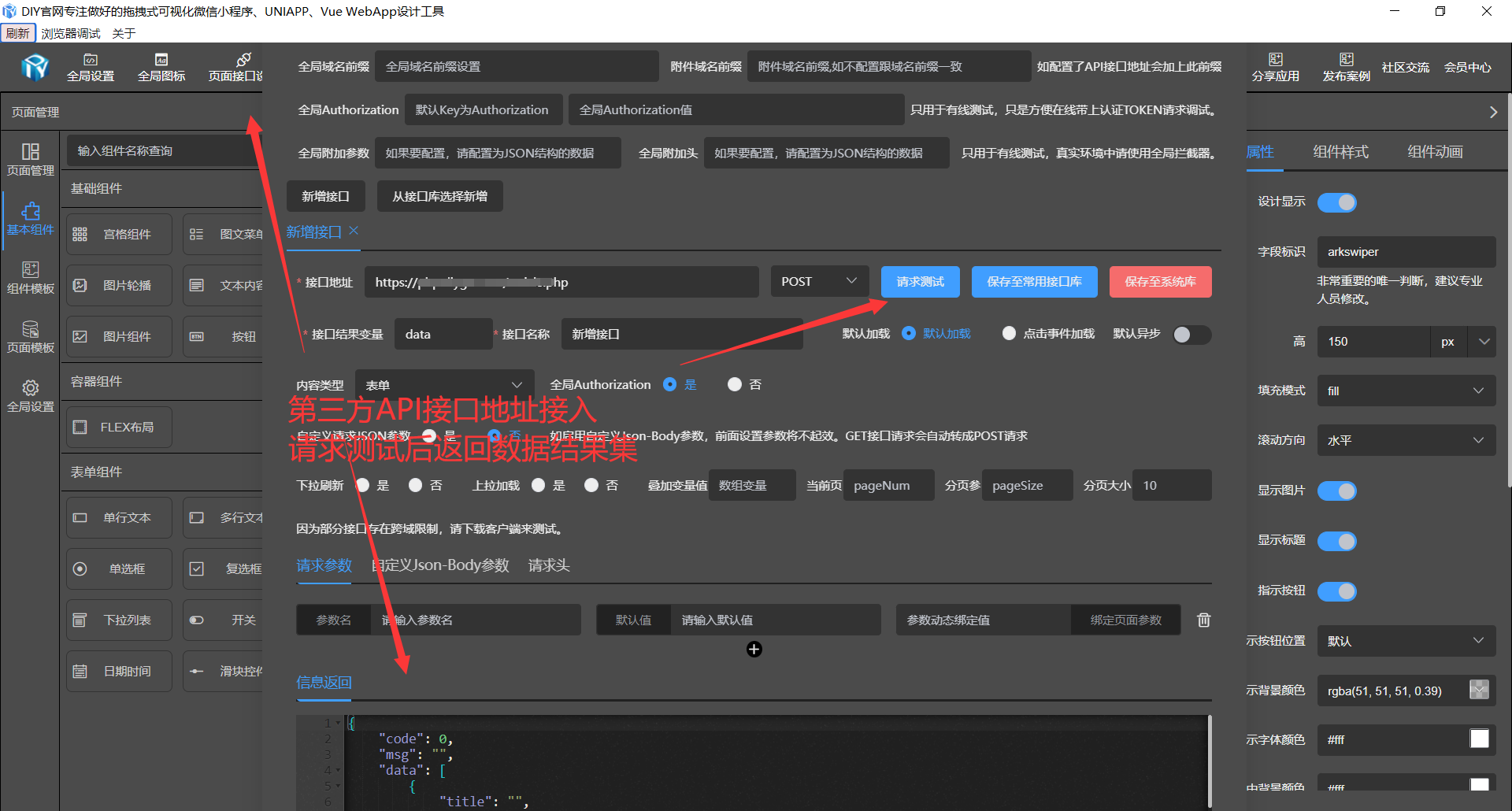Screen dimensions: 1512x811
Task: Click the 请求测试 button
Action: click(x=920, y=281)
